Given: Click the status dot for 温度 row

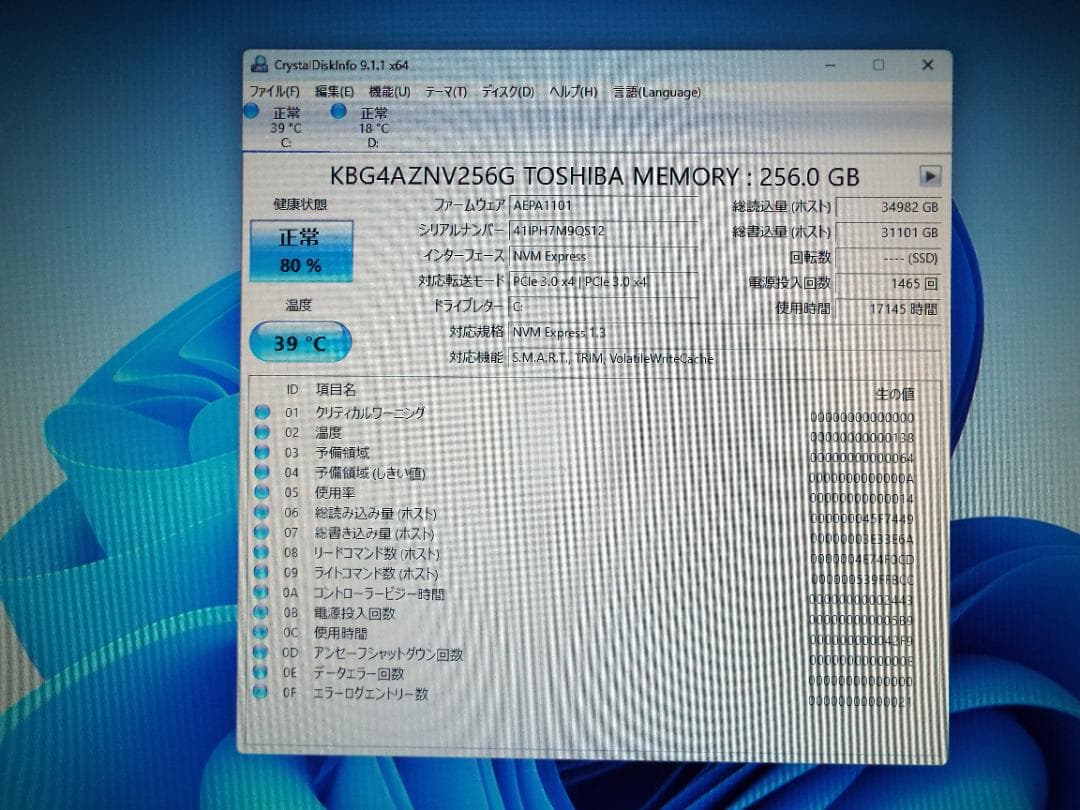Looking at the screenshot, I should 263,432.
